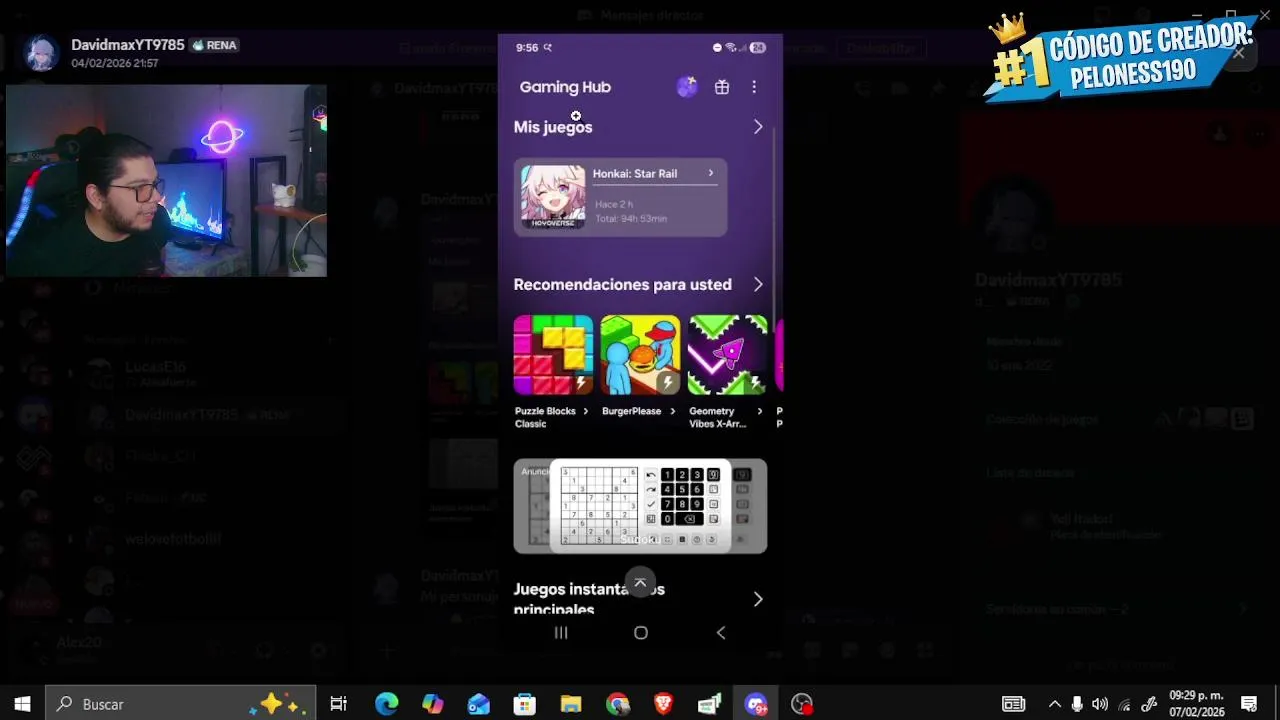This screenshot has width=1280, height=720.
Task: Click the Mis juegos heading
Action: point(553,127)
